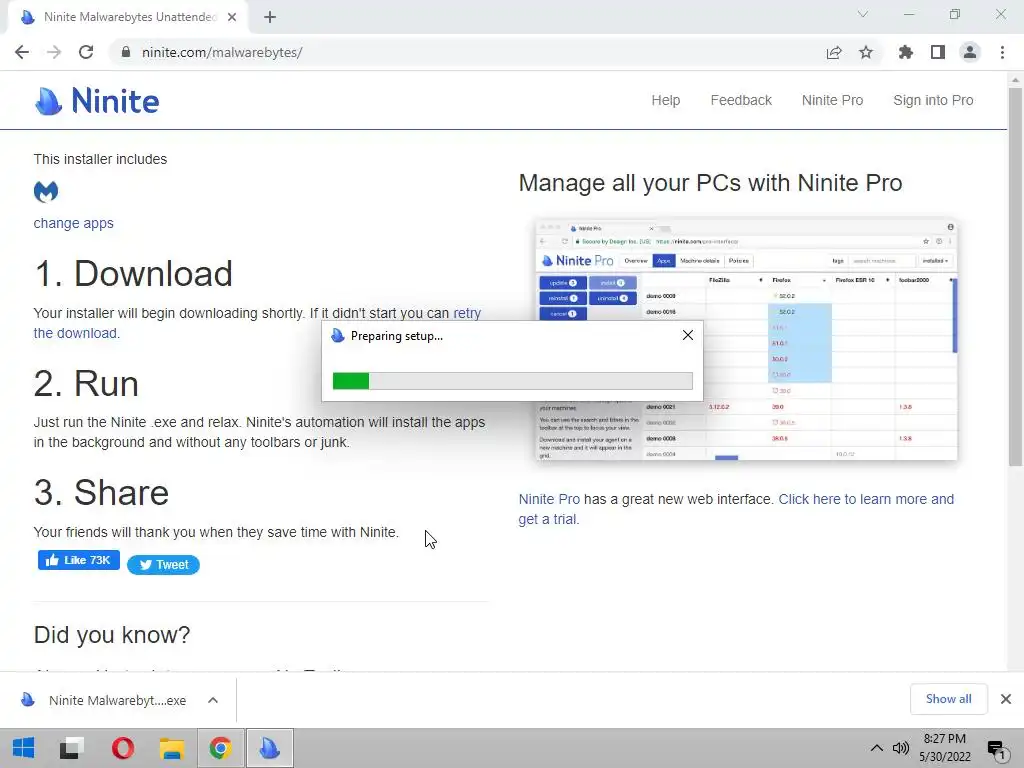Click the Facebook Like 73K button

[x=78, y=560]
